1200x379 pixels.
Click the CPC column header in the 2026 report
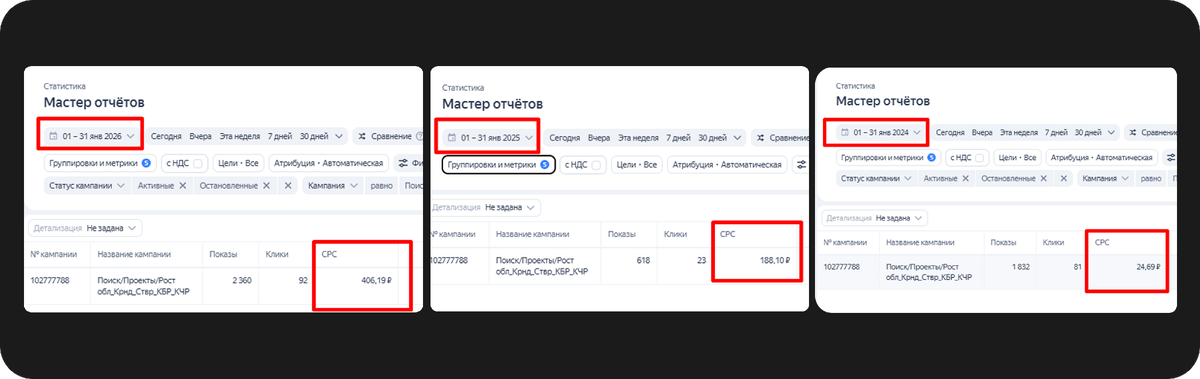329,255
